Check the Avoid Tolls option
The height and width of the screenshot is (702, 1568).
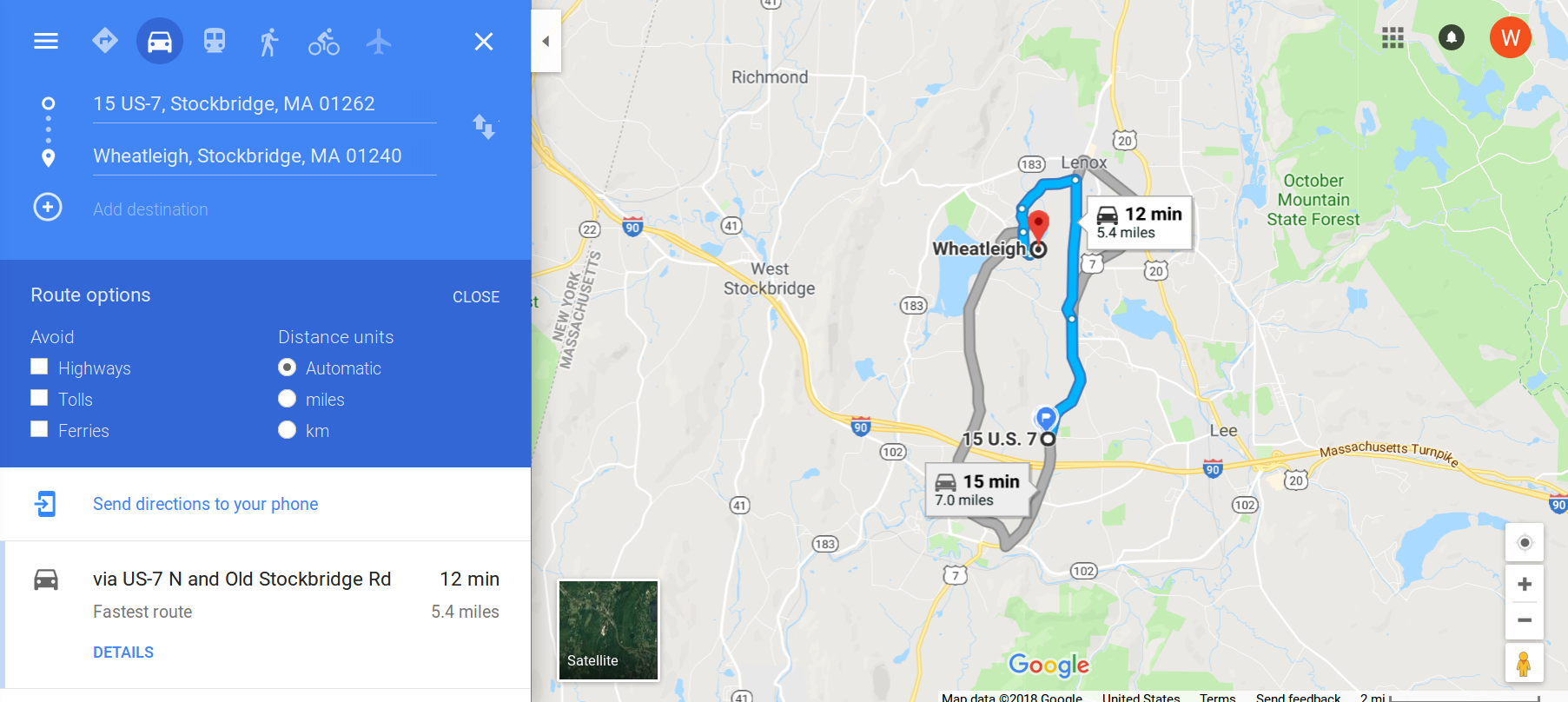click(39, 398)
